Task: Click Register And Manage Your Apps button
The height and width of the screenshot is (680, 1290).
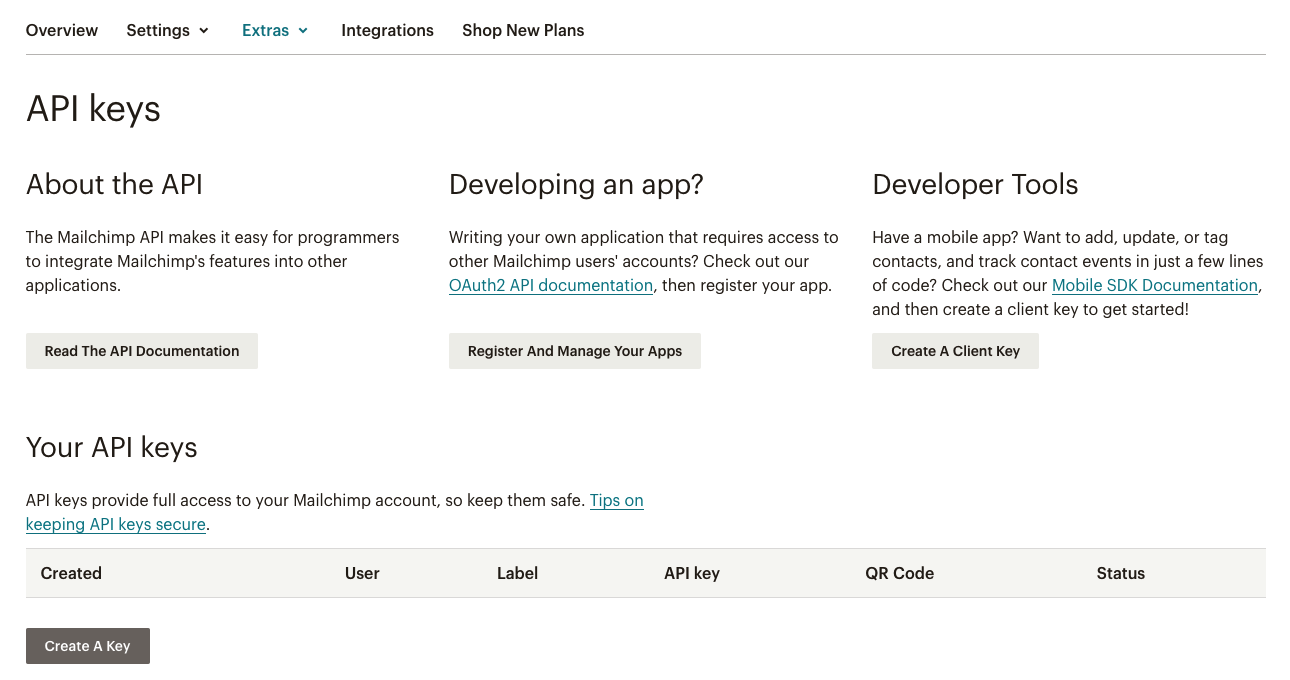Action: [575, 351]
